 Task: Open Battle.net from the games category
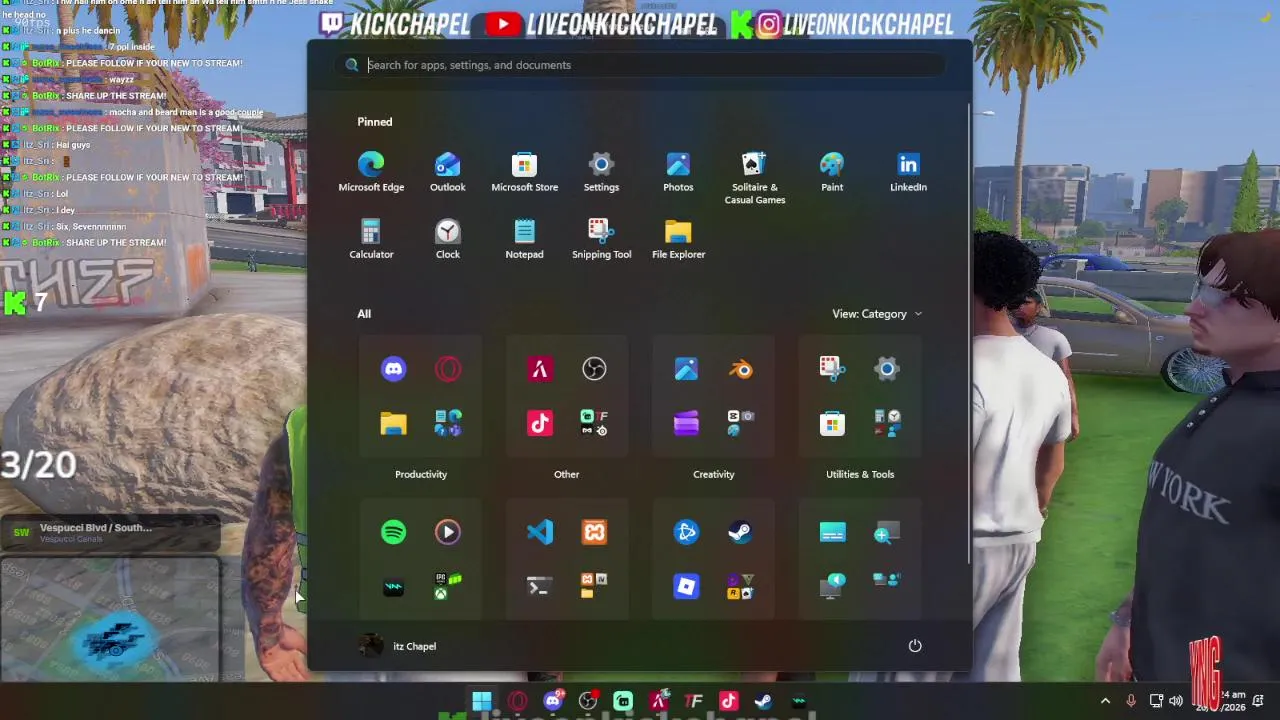[x=686, y=532]
